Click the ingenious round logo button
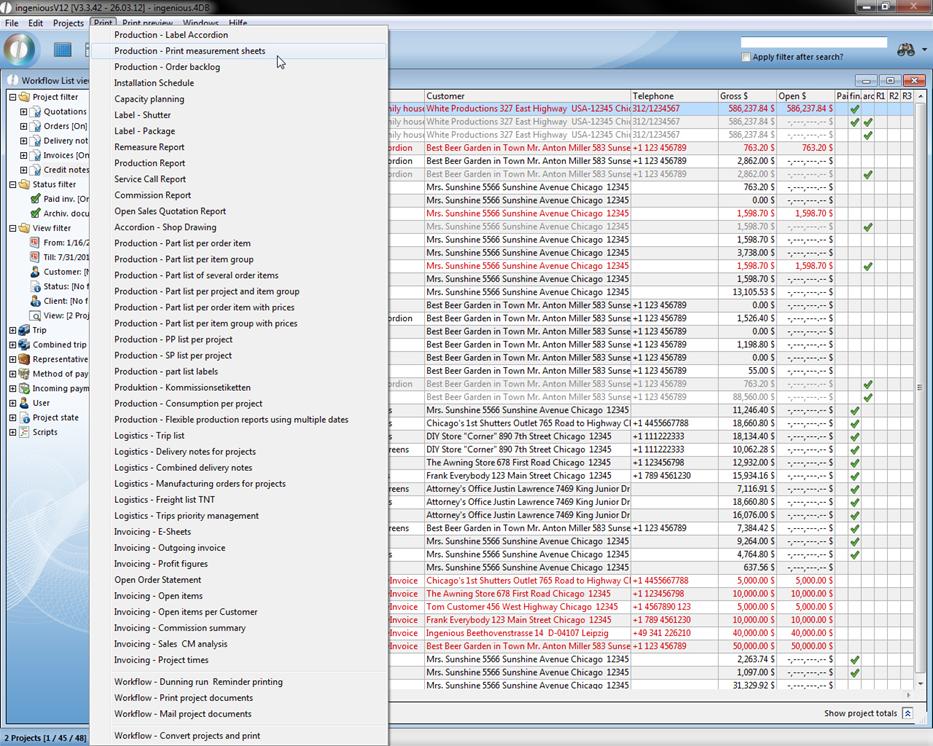Viewport: 933px width, 746px height. pyautogui.click(x=20, y=49)
